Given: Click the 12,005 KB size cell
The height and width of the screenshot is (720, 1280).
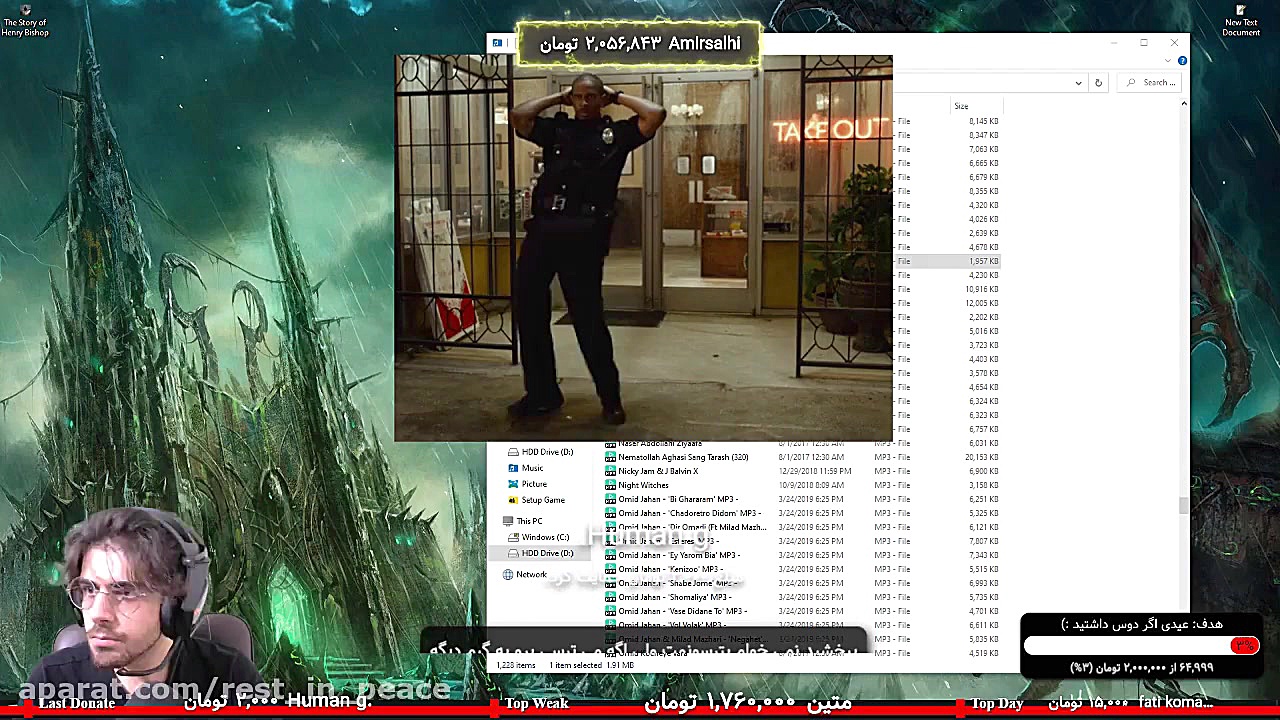Looking at the screenshot, I should click(x=982, y=303).
